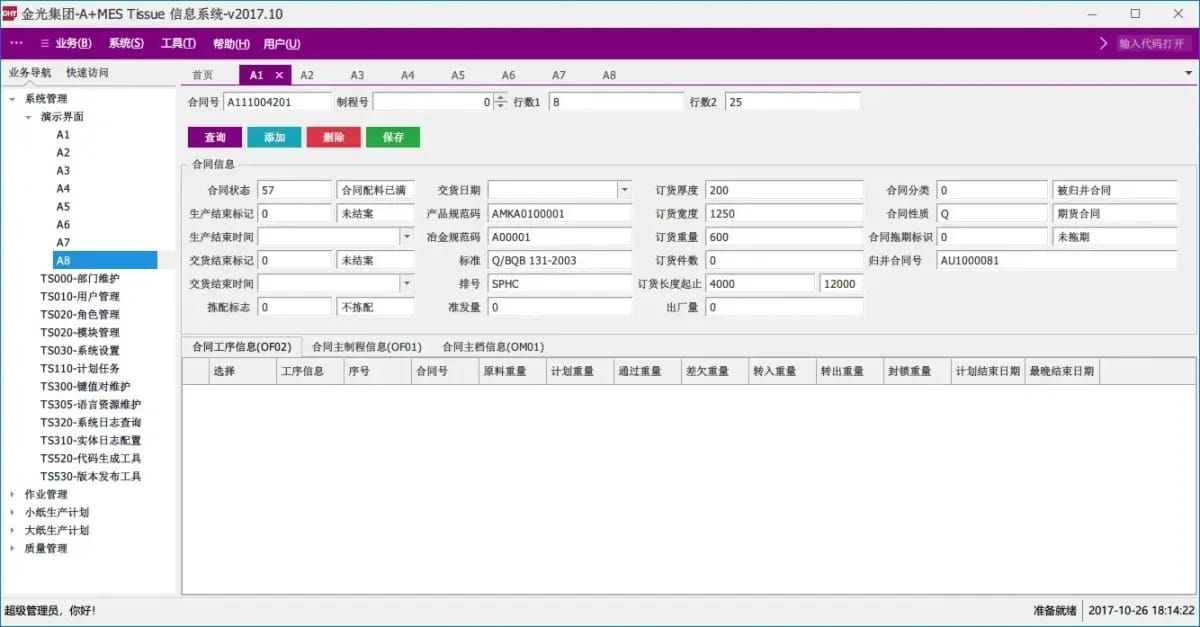Image resolution: width=1200 pixels, height=627 pixels.
Task: Open the tab list arrow at far right
Action: (1188, 73)
